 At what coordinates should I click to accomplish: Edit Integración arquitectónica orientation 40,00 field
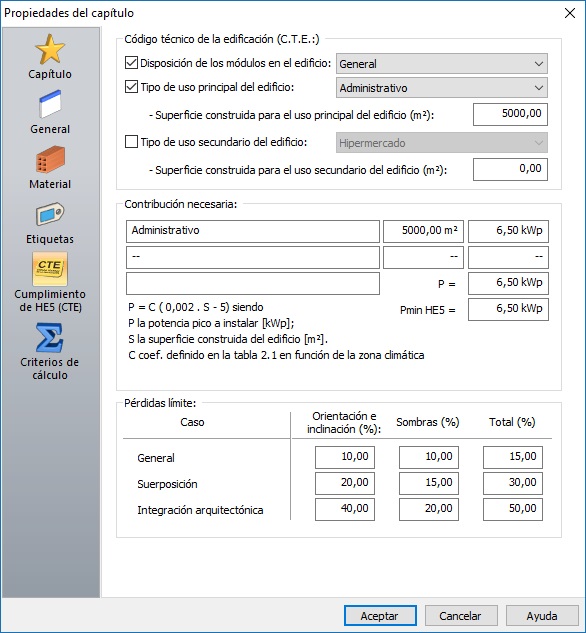pyautogui.click(x=345, y=509)
